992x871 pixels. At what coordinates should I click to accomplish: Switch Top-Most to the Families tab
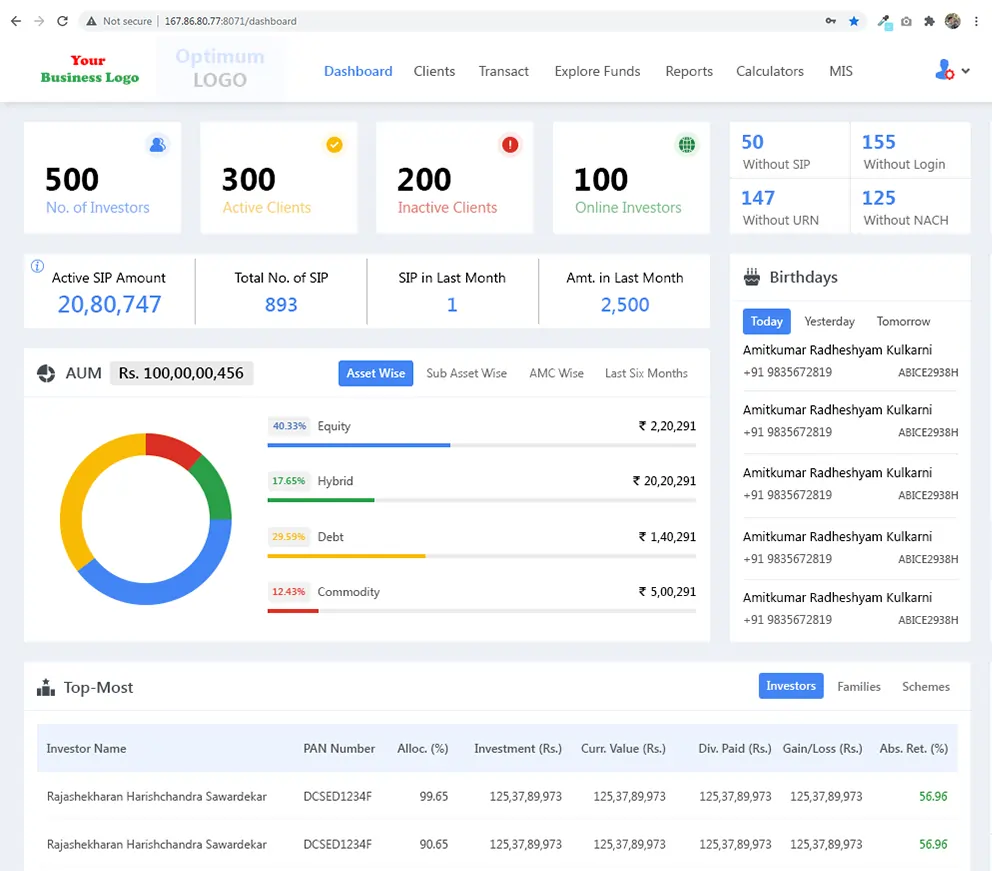click(x=859, y=686)
